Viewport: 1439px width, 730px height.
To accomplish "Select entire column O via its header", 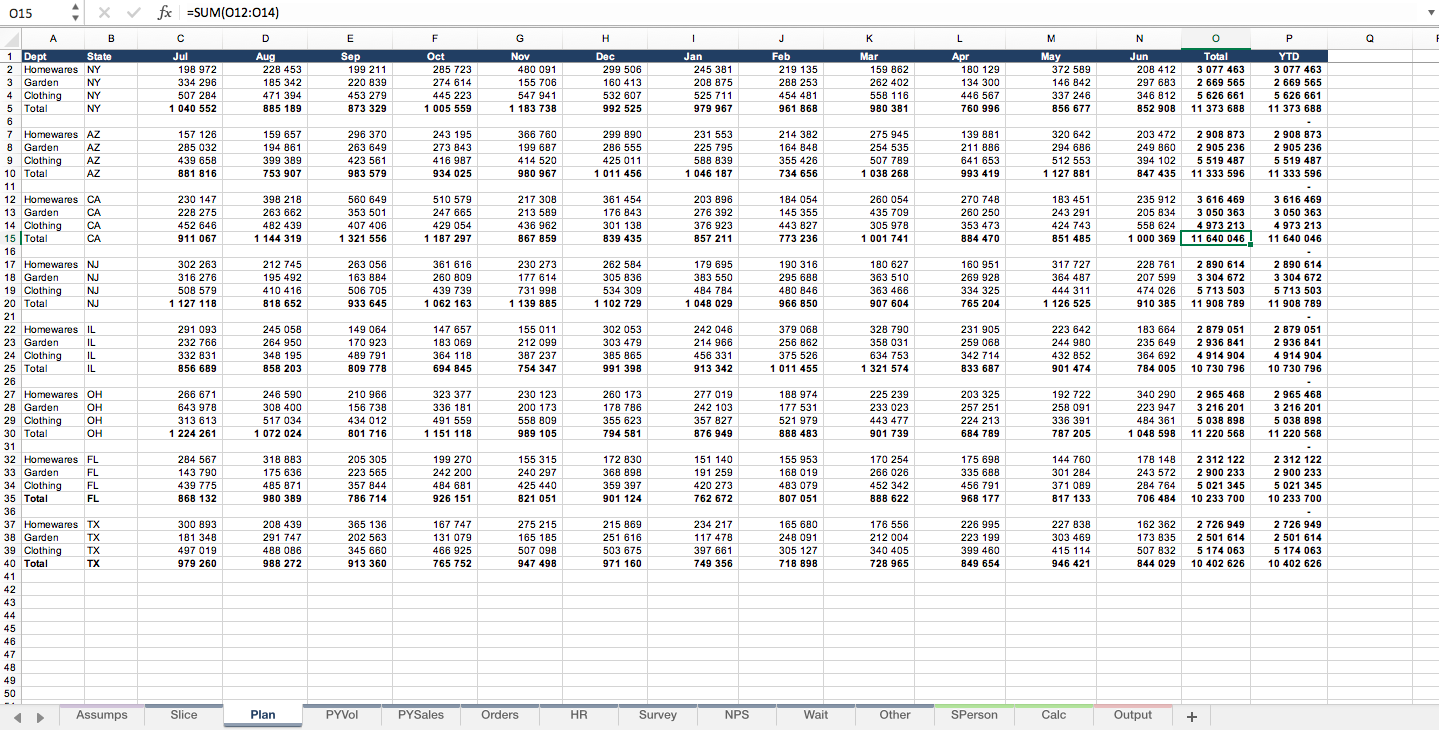I will coord(1216,38).
